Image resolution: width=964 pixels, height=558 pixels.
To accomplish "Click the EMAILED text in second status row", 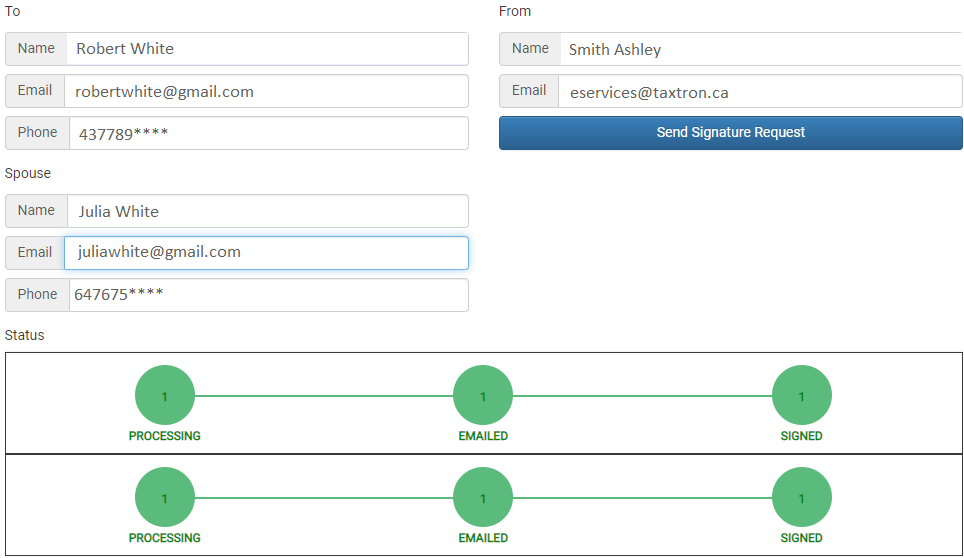I will (x=483, y=538).
